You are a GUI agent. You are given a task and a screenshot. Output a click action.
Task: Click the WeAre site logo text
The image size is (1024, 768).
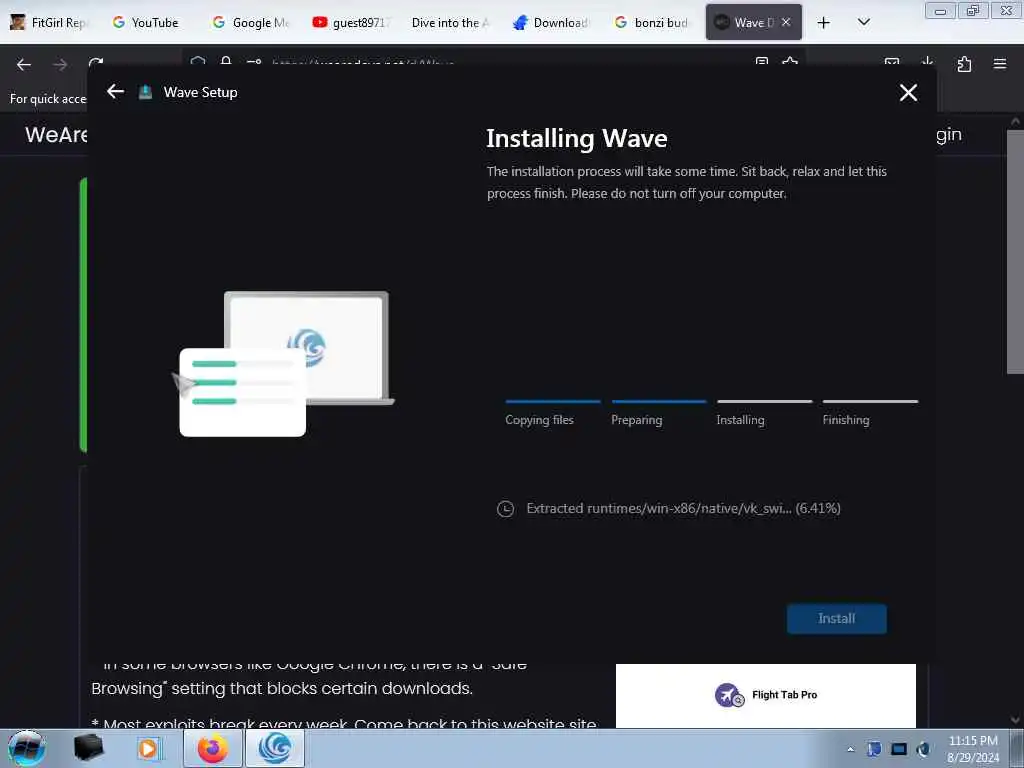point(56,135)
